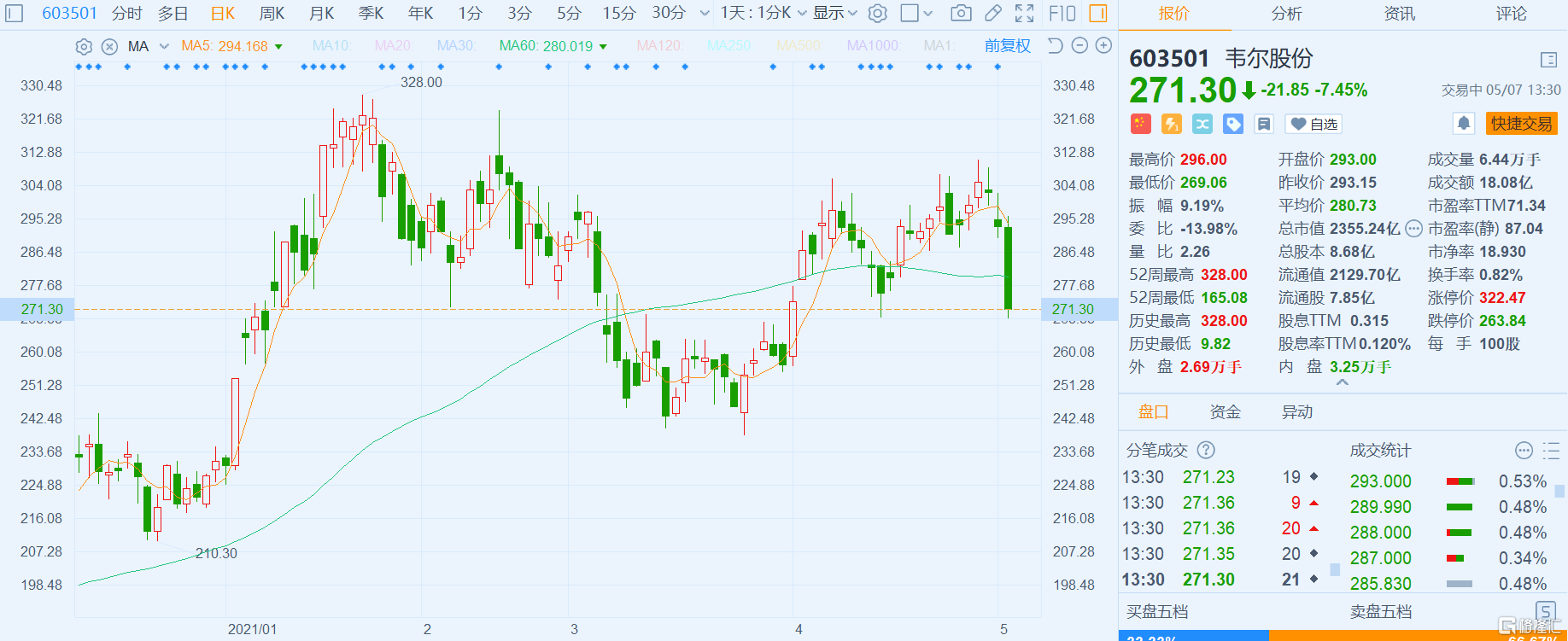Click the 271.30 current price axis label
The height and width of the screenshot is (641, 1568).
point(42,309)
